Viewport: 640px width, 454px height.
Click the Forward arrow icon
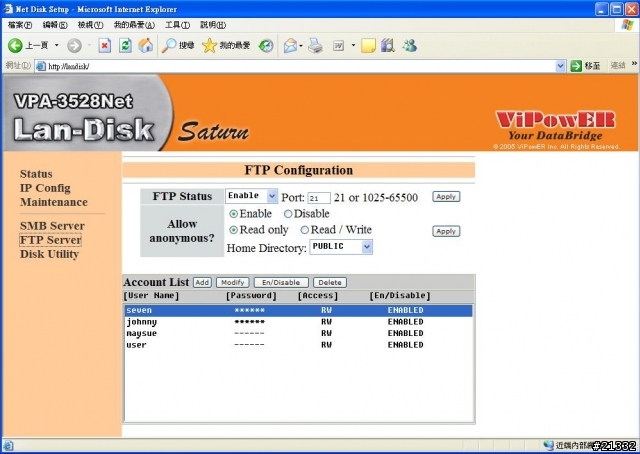(74, 45)
